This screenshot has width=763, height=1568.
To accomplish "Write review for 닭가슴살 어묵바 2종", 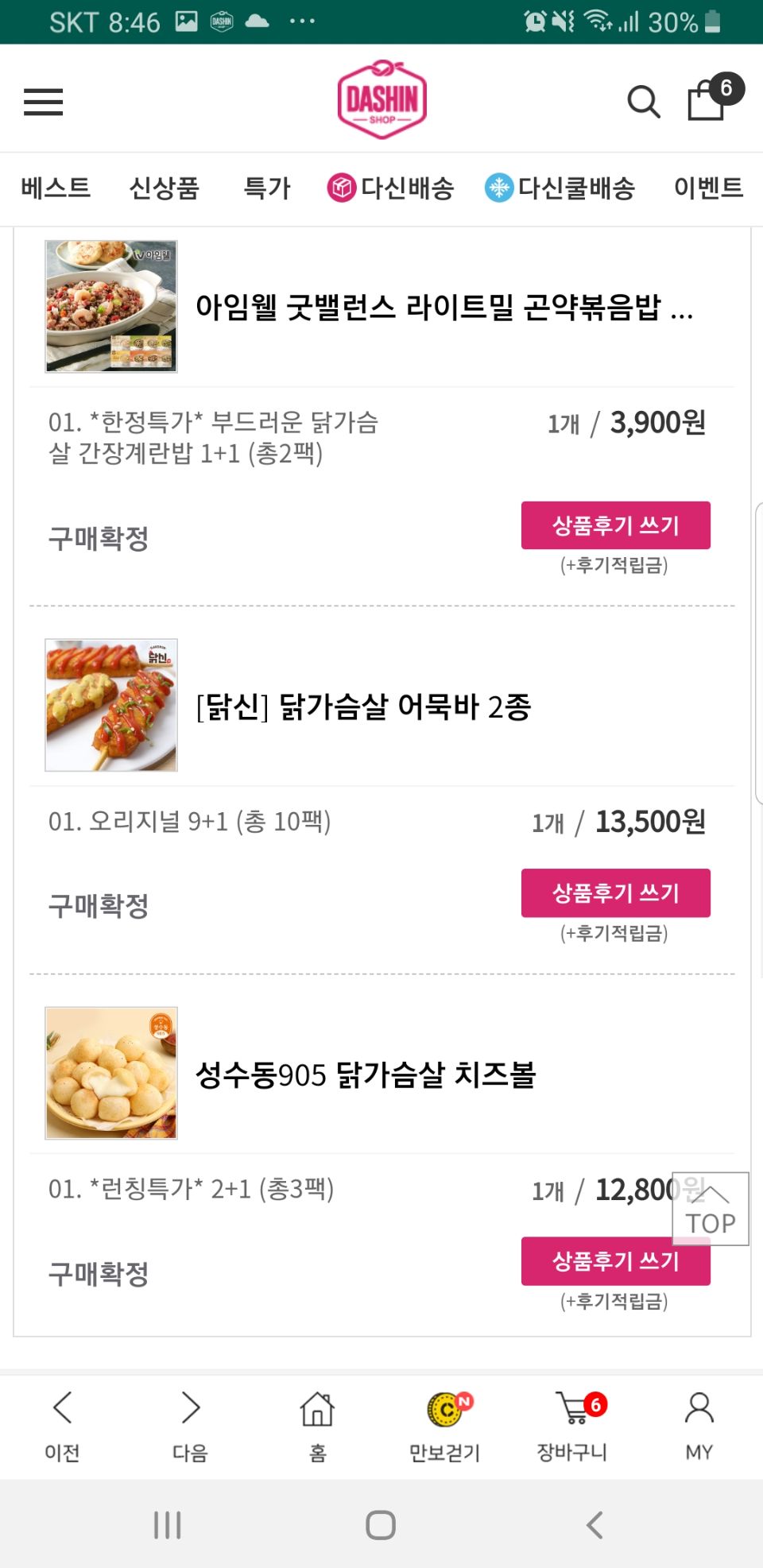I will (x=616, y=893).
